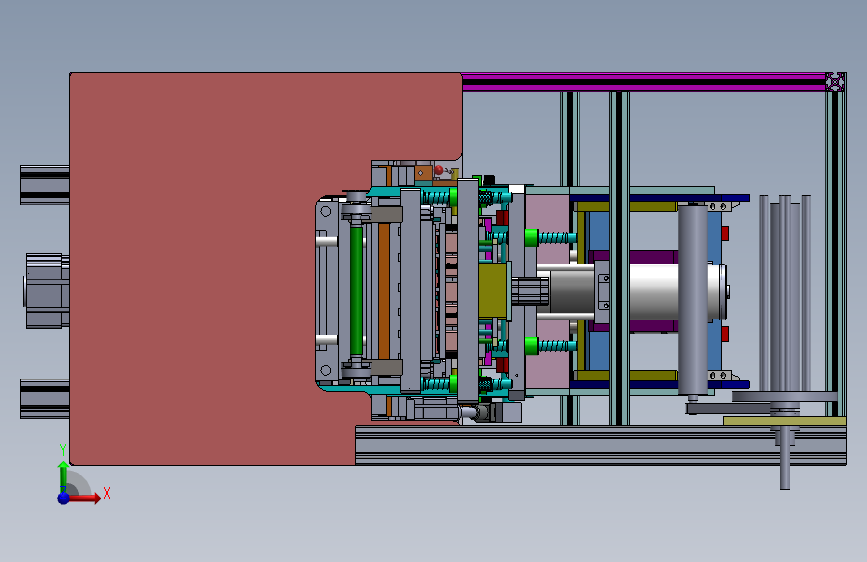Viewport: 867px width, 562px height.
Task: Select the long aluminum extrusion base rail at the bottom
Action: point(600,445)
